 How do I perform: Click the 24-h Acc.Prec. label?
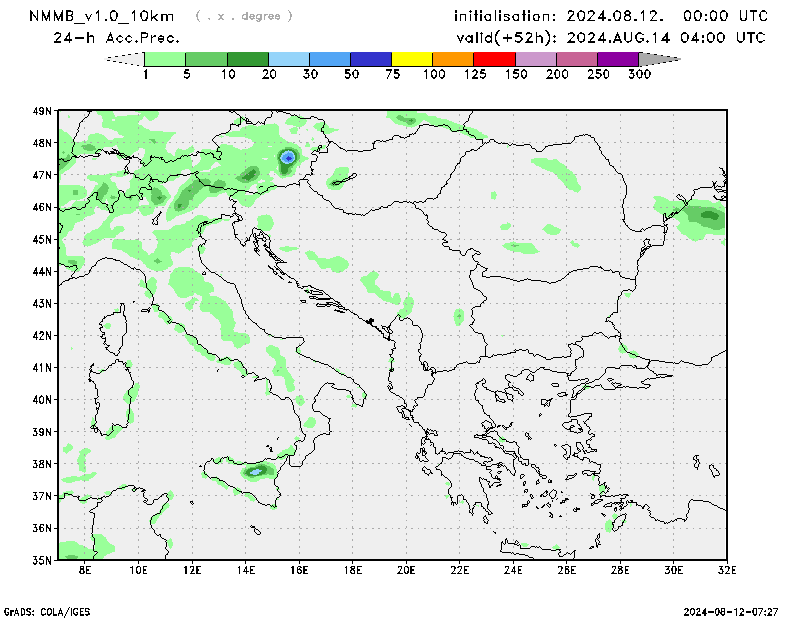116,38
